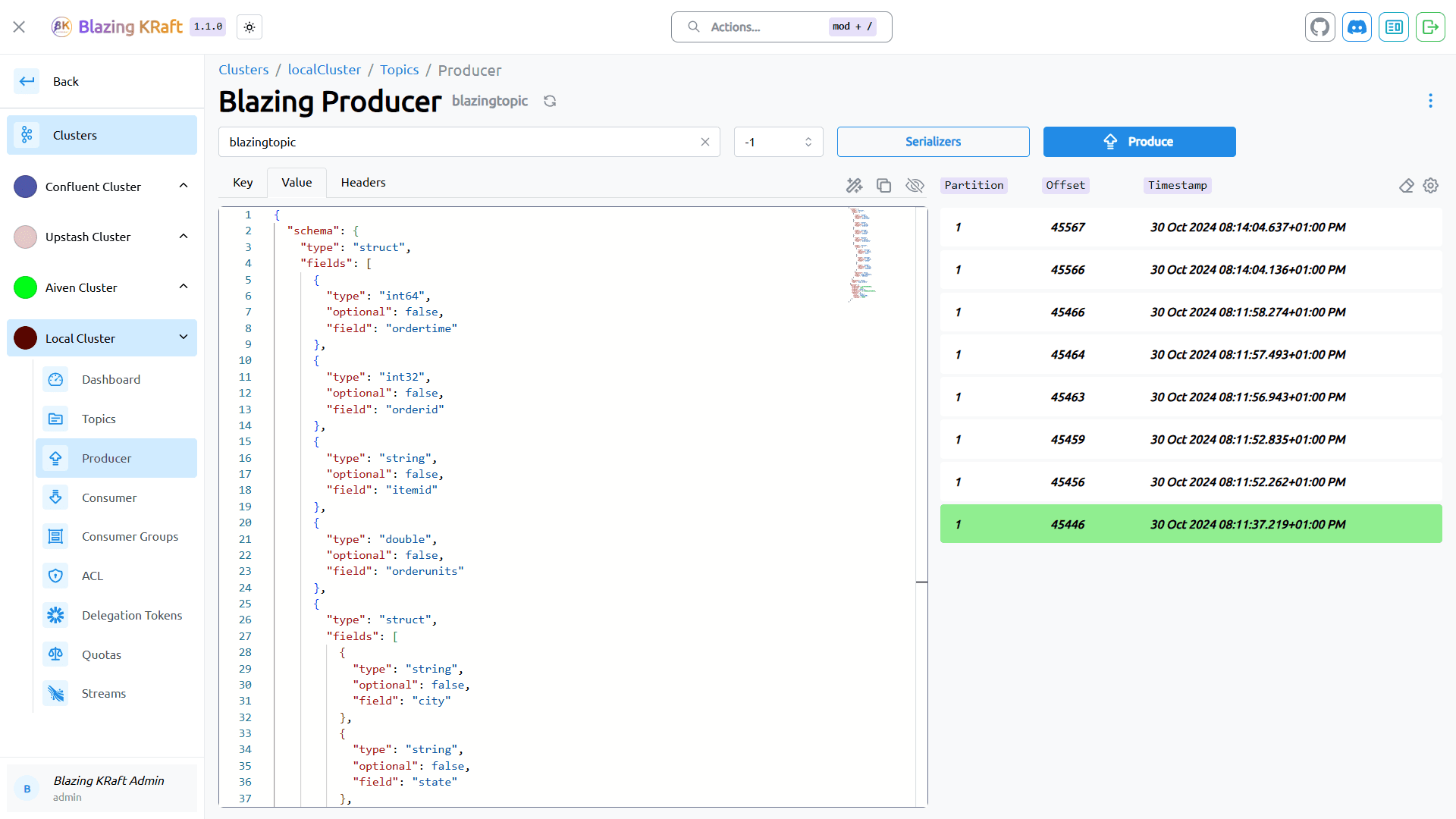
Task: Open the Blazing KRaft Admin profile
Action: pos(102,788)
